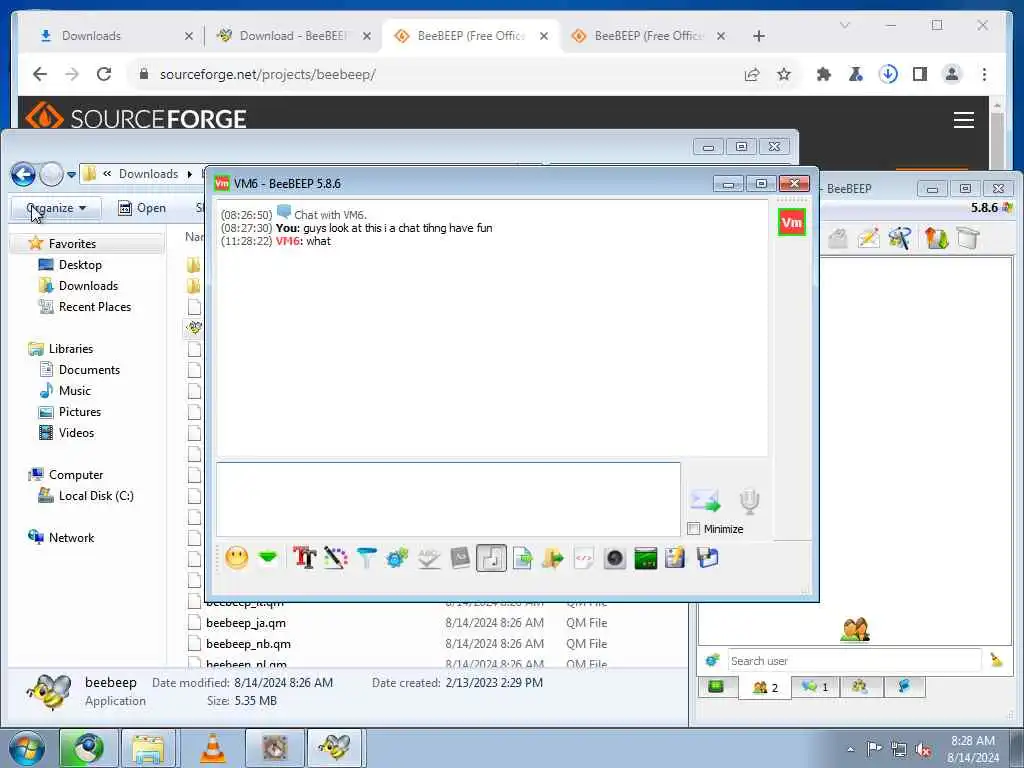
Task: Click the Search user field
Action: click(854, 661)
